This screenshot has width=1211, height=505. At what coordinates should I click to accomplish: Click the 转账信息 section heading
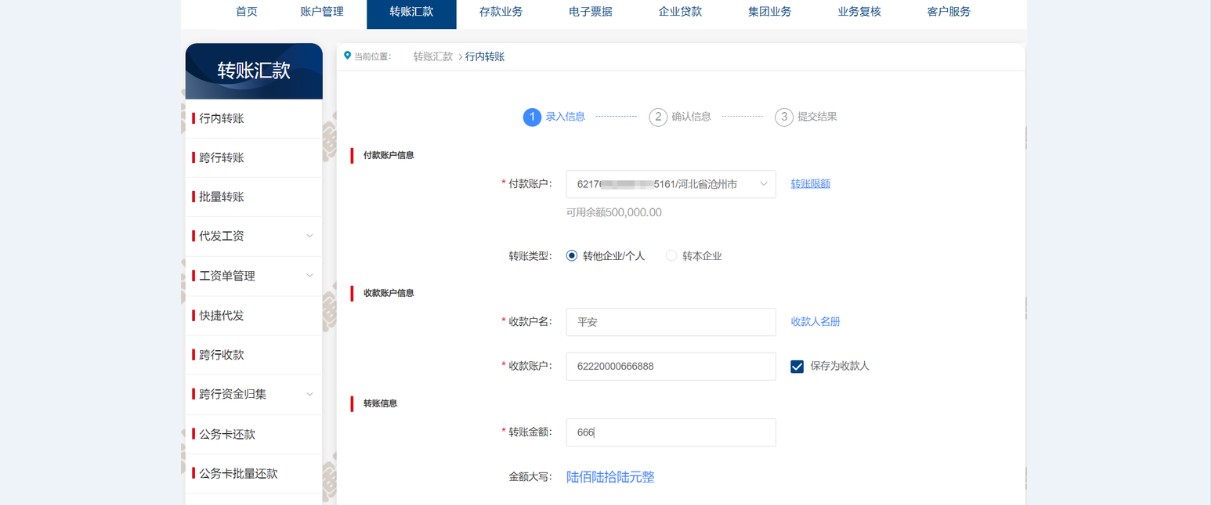tap(380, 403)
